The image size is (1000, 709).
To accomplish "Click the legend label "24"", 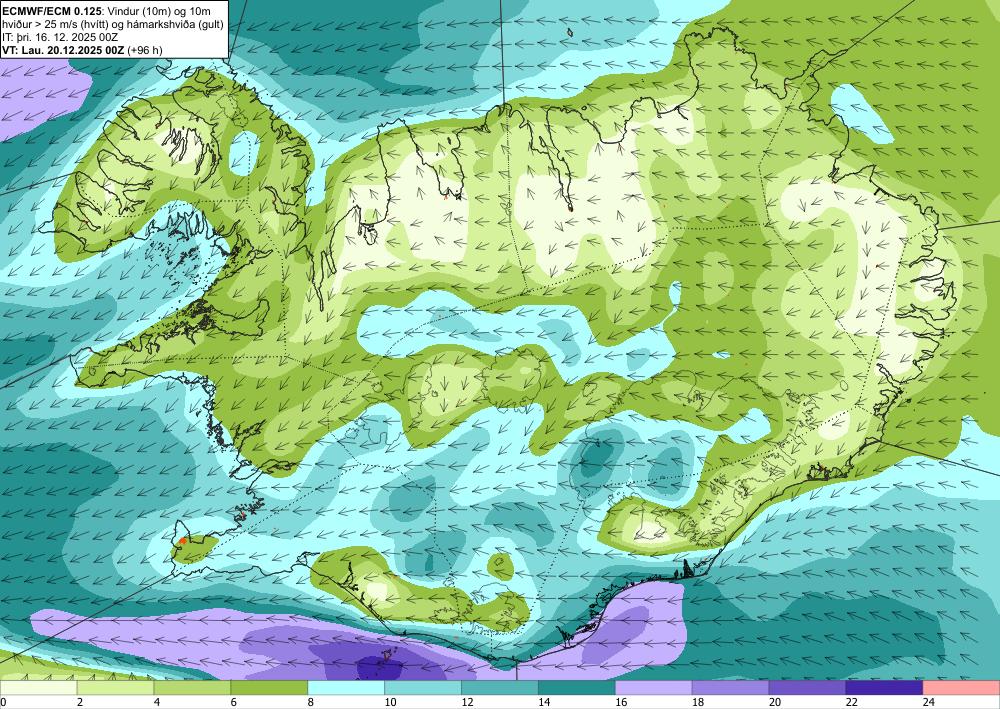I will 929,702.
